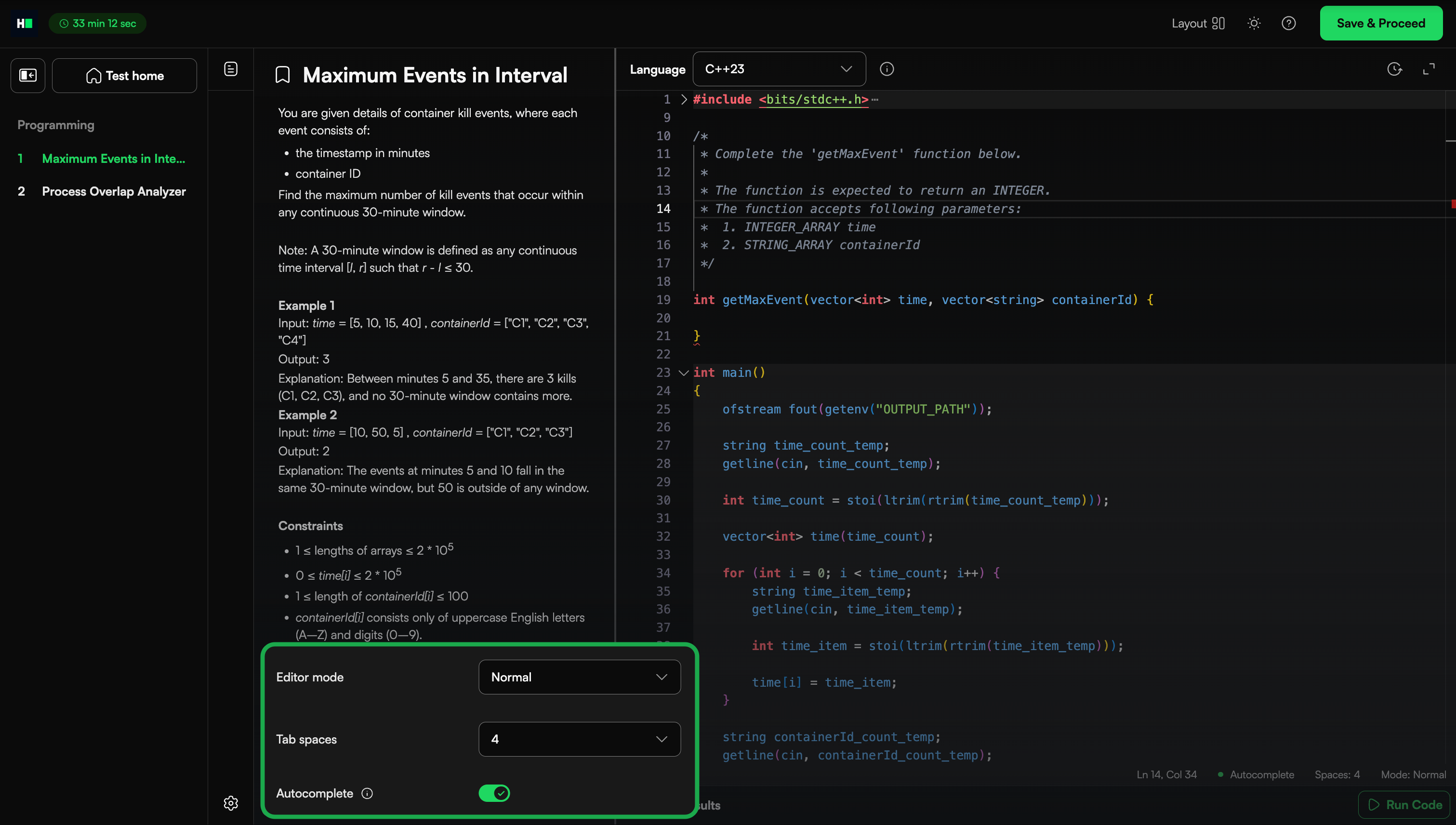Open the code history reset icon
Image resolution: width=1456 pixels, height=825 pixels.
click(1394, 69)
